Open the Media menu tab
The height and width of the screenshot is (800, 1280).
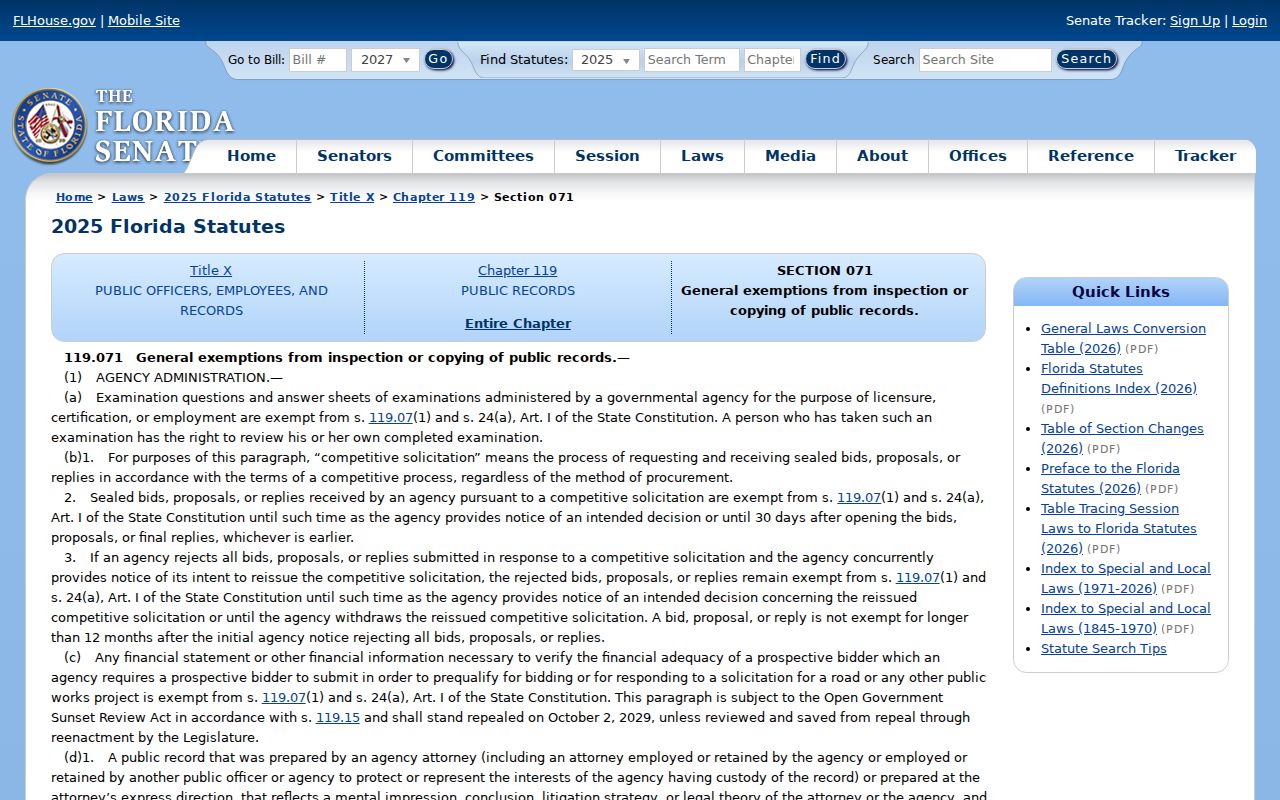click(790, 156)
